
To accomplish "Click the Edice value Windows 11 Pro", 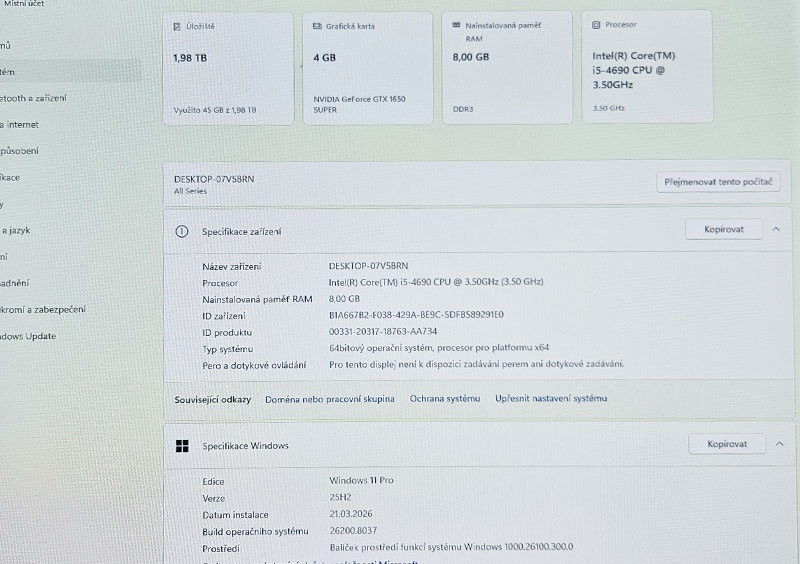I will point(361,481).
